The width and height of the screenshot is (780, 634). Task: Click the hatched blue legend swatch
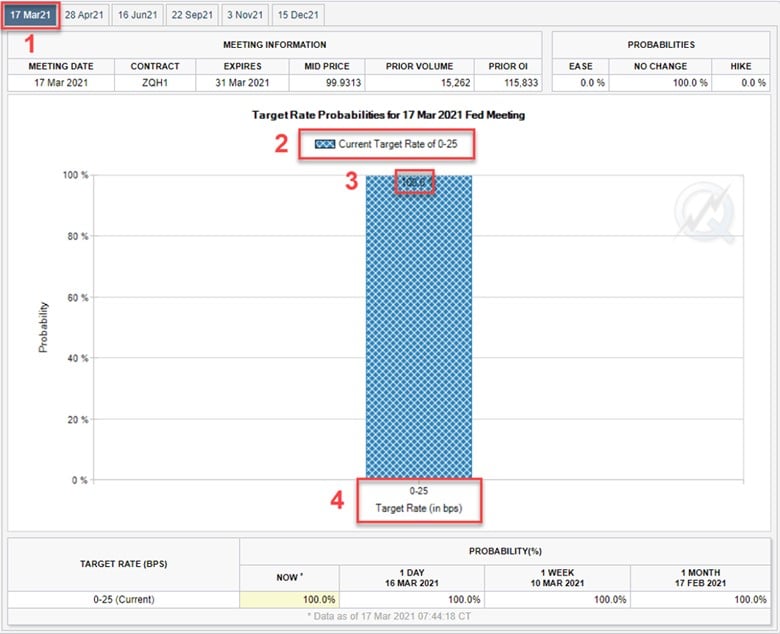pos(325,144)
